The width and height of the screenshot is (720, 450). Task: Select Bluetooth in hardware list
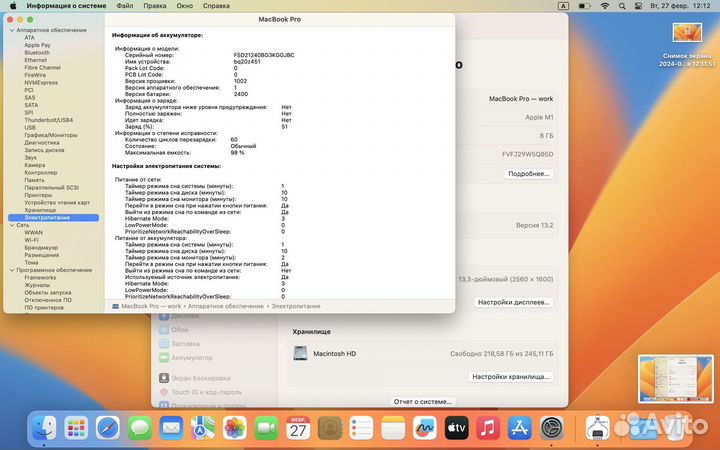pos(37,53)
